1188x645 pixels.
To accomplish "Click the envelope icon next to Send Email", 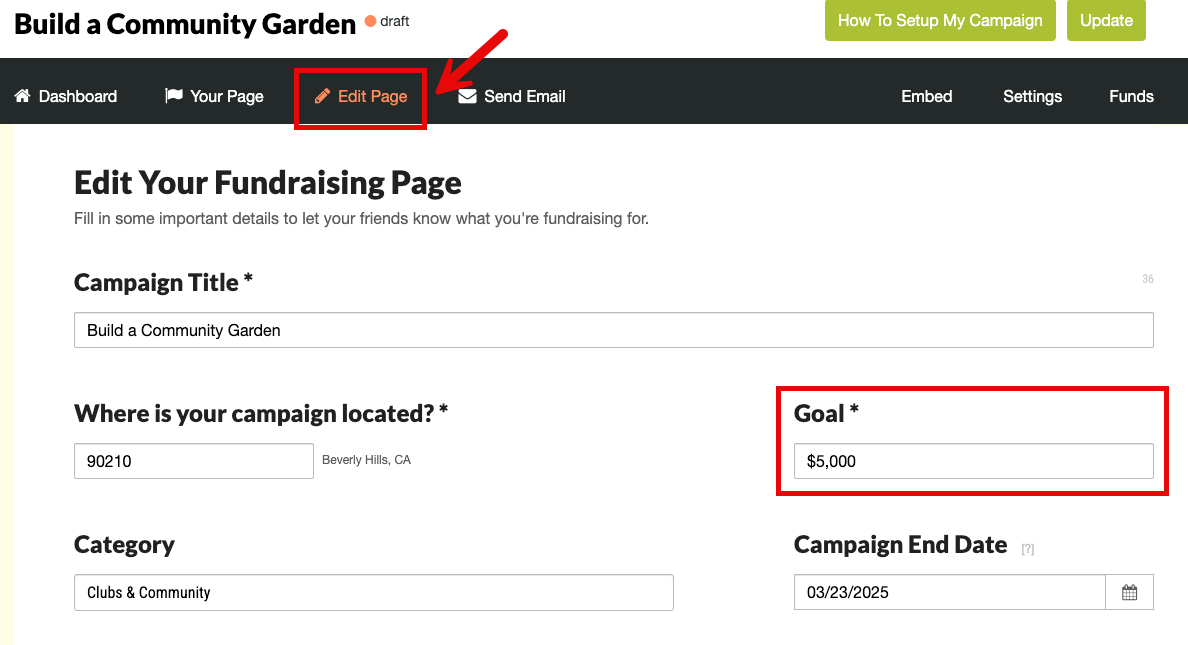I will tap(466, 96).
